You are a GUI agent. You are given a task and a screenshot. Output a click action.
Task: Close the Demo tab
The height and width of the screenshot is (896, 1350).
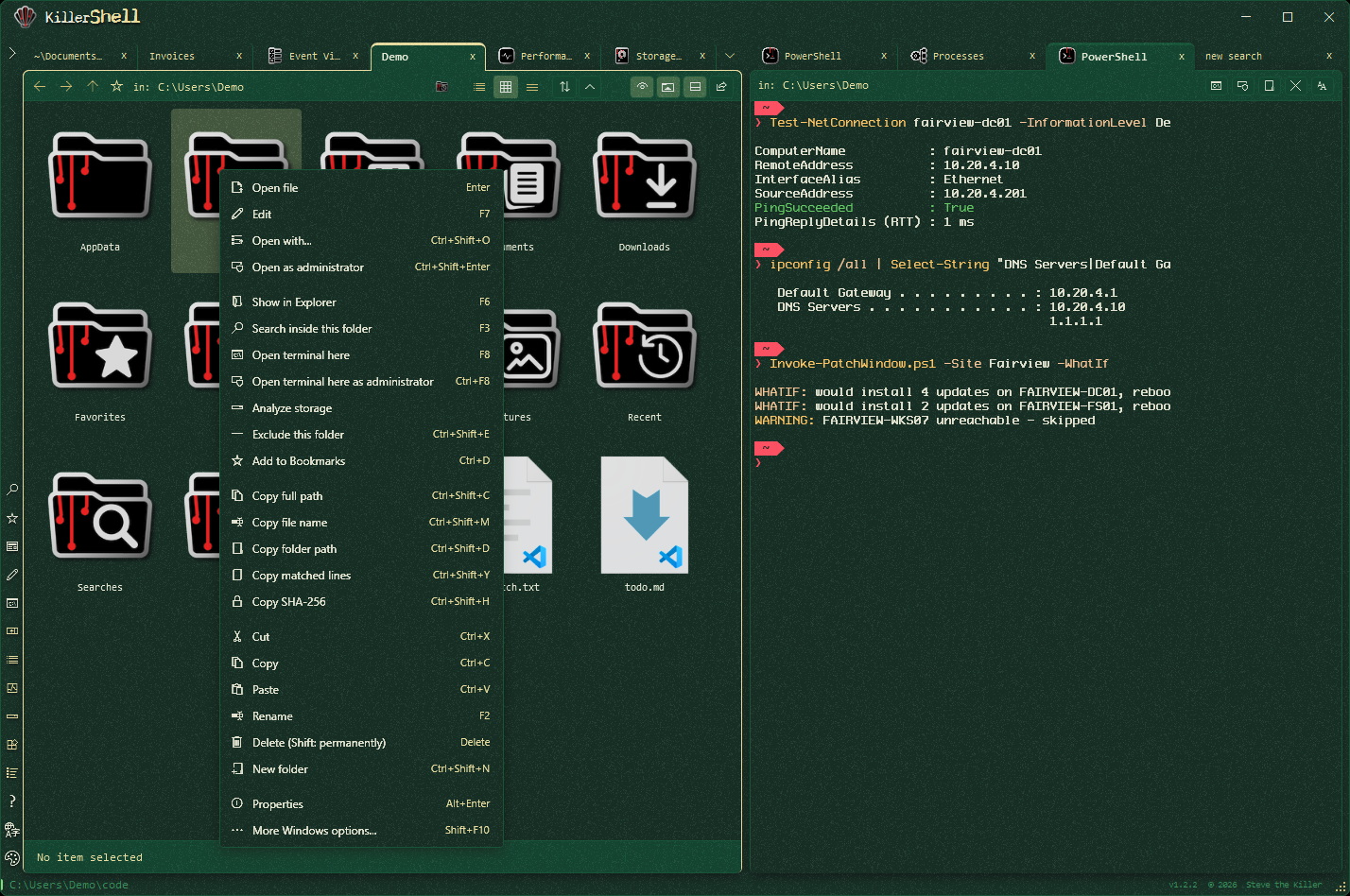coord(473,57)
